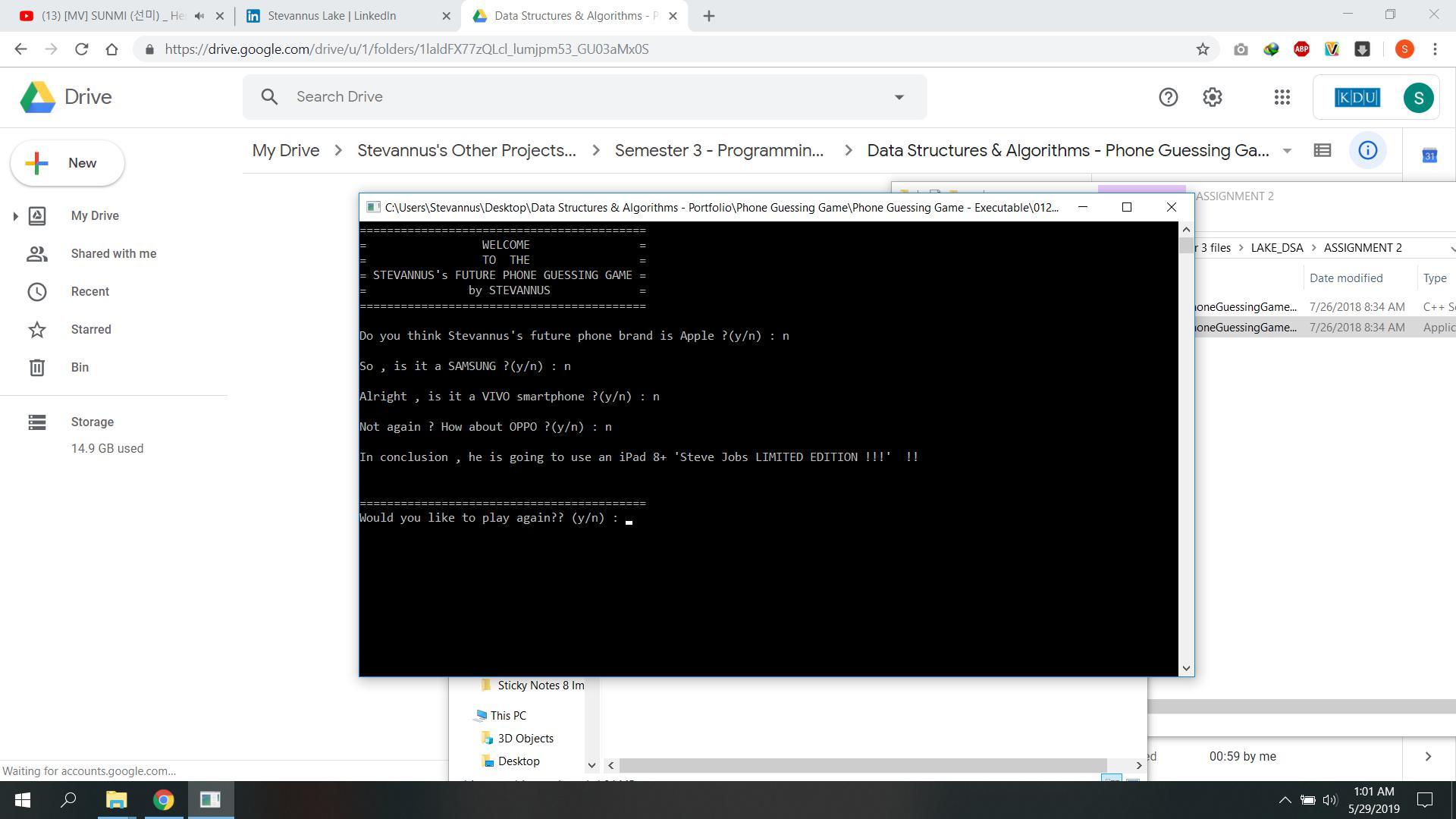Open search options dropdown in Search Drive

point(899,97)
